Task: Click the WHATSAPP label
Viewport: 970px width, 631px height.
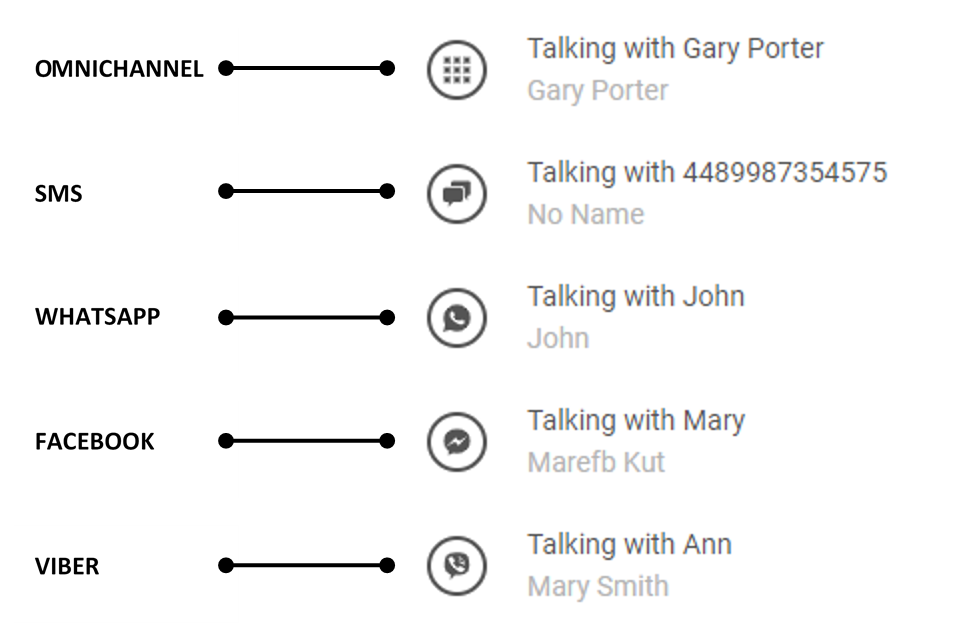Action: [x=98, y=317]
